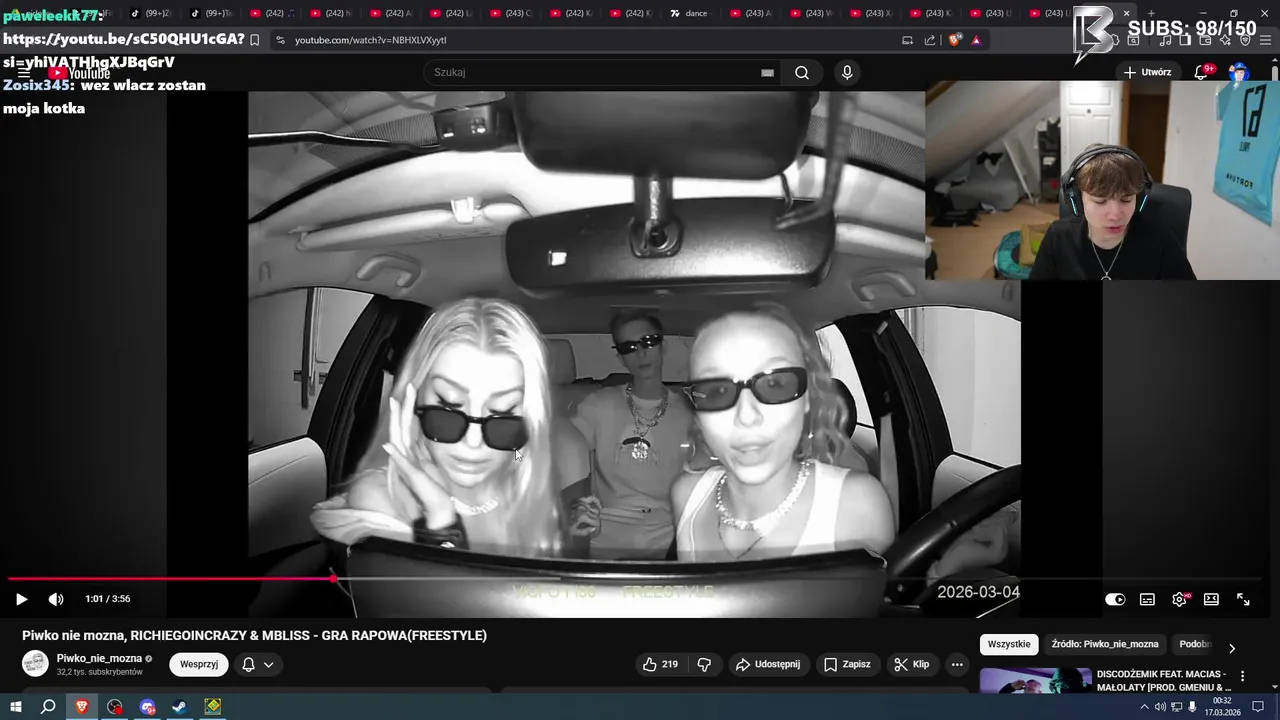Select the Wszystkie filter chip
This screenshot has width=1280, height=720.
tap(1008, 644)
